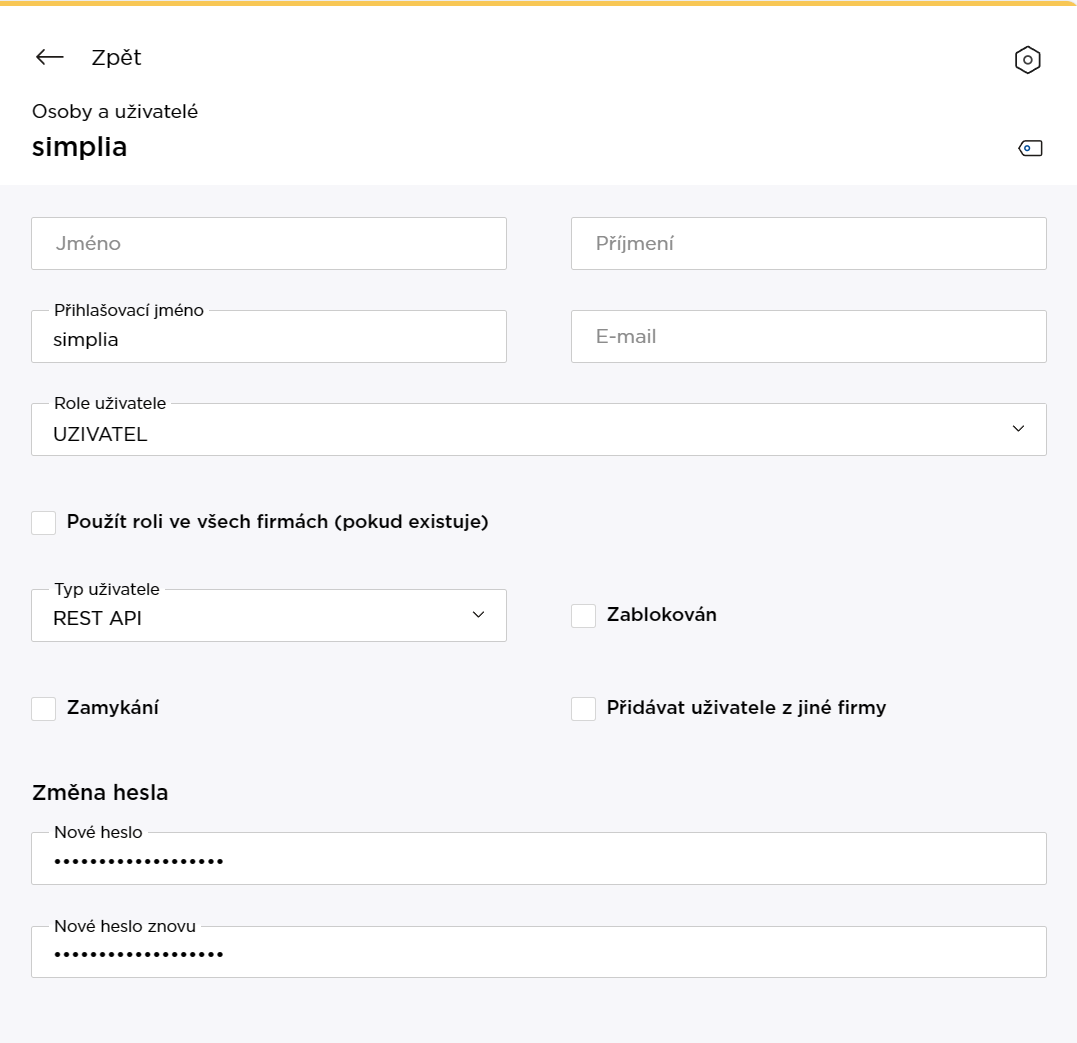Click the back arrow icon

pos(49,58)
